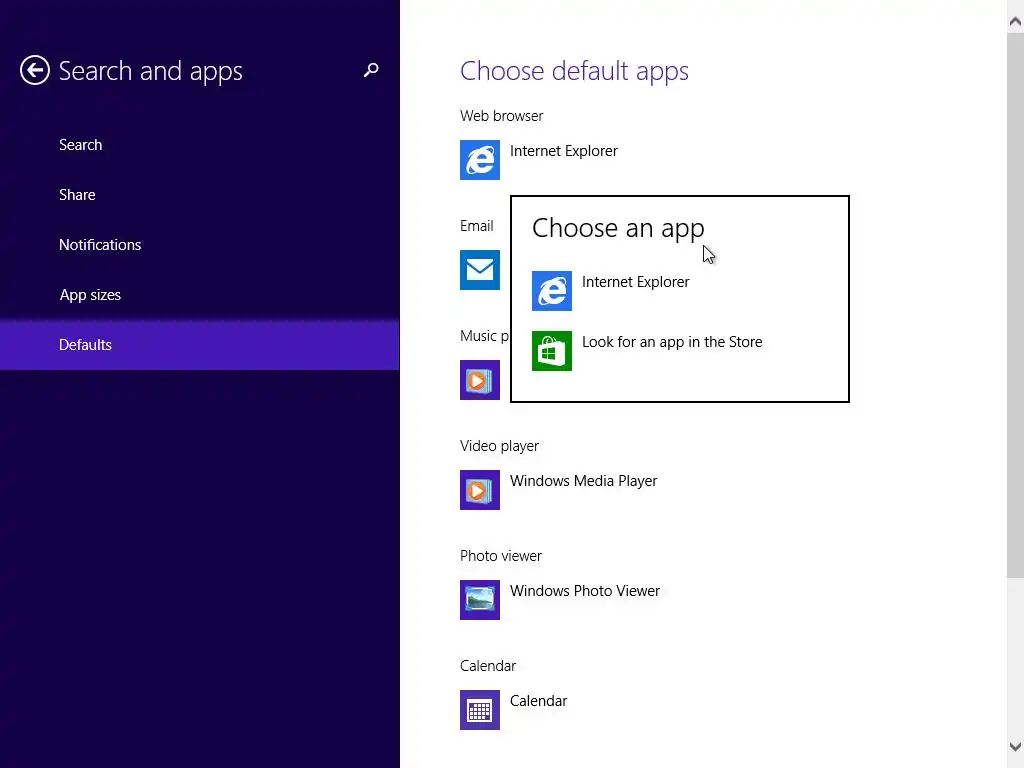Click the Video player Windows Media Player icon
1024x768 pixels.
(x=479, y=490)
